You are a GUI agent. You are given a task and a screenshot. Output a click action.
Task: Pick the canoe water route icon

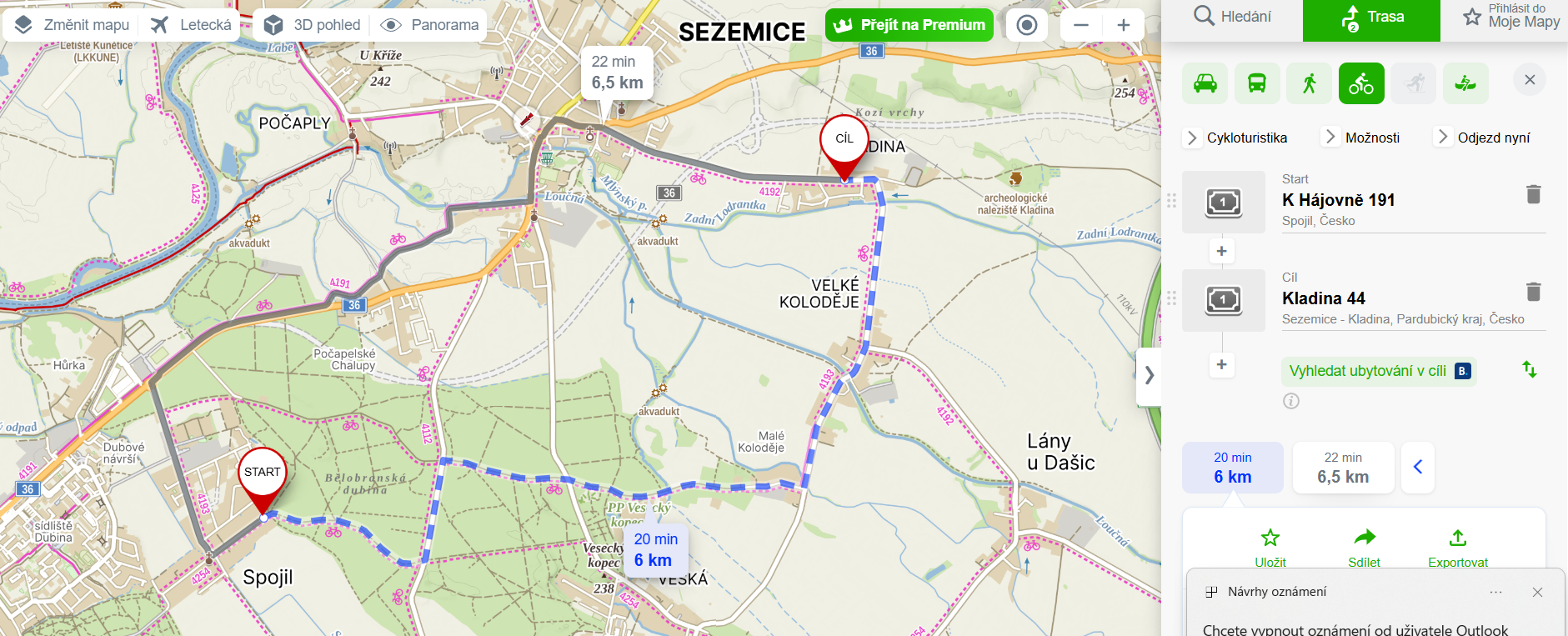click(1465, 83)
